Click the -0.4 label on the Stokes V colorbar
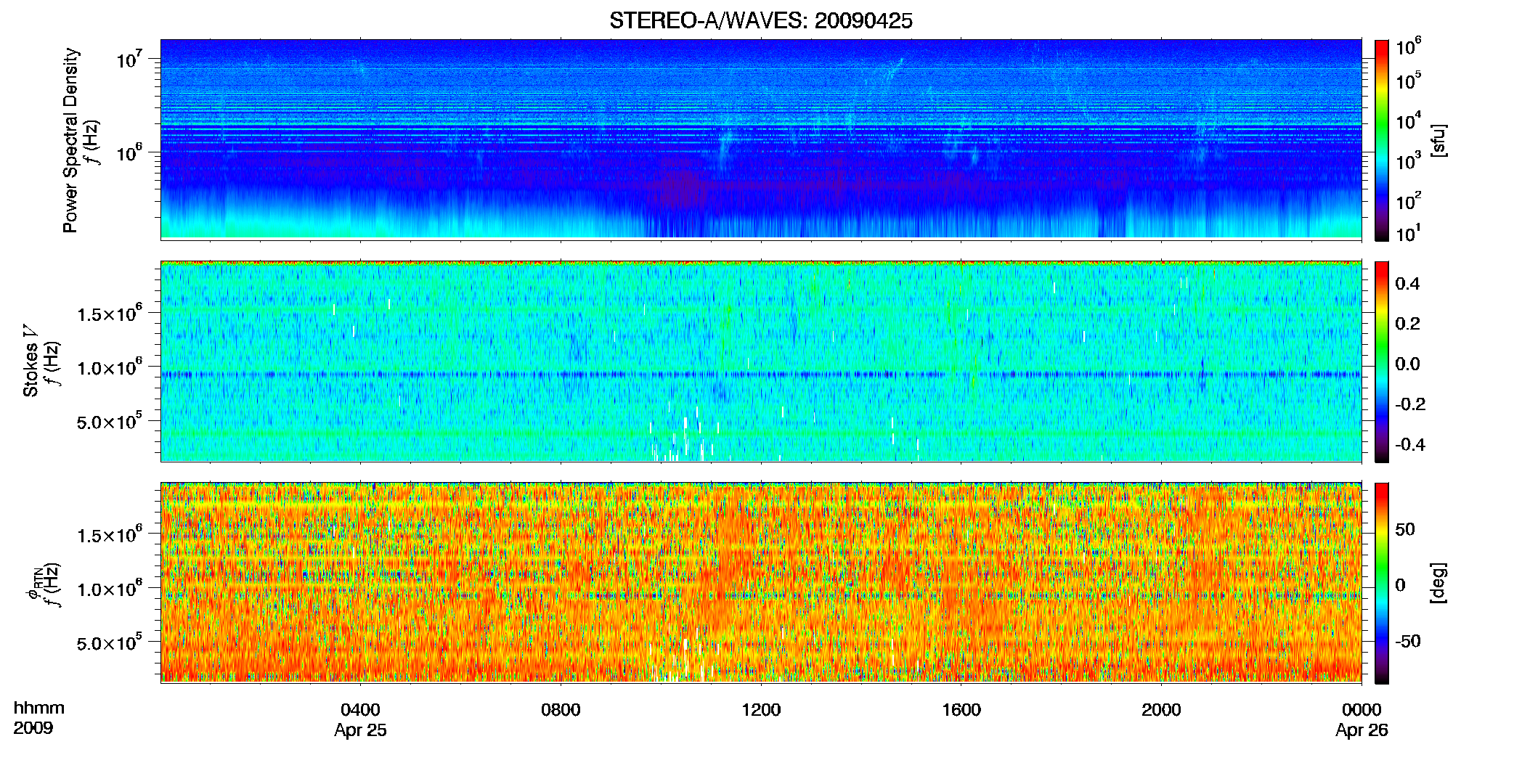Image resolution: width=1522 pixels, height=784 pixels. tap(1410, 444)
